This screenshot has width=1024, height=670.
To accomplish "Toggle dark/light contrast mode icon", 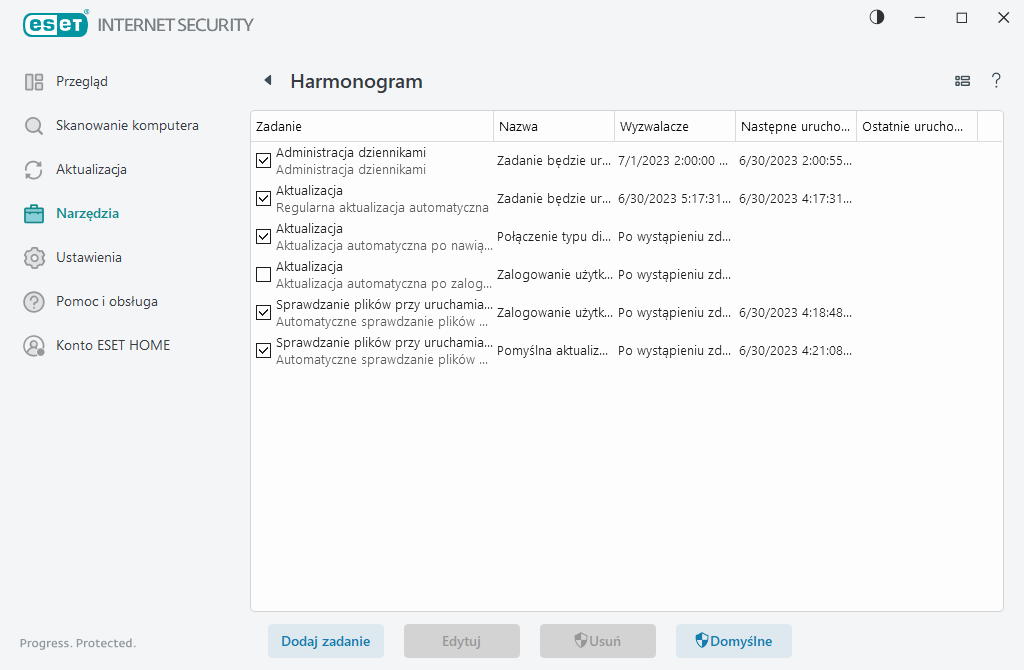I will point(877,18).
